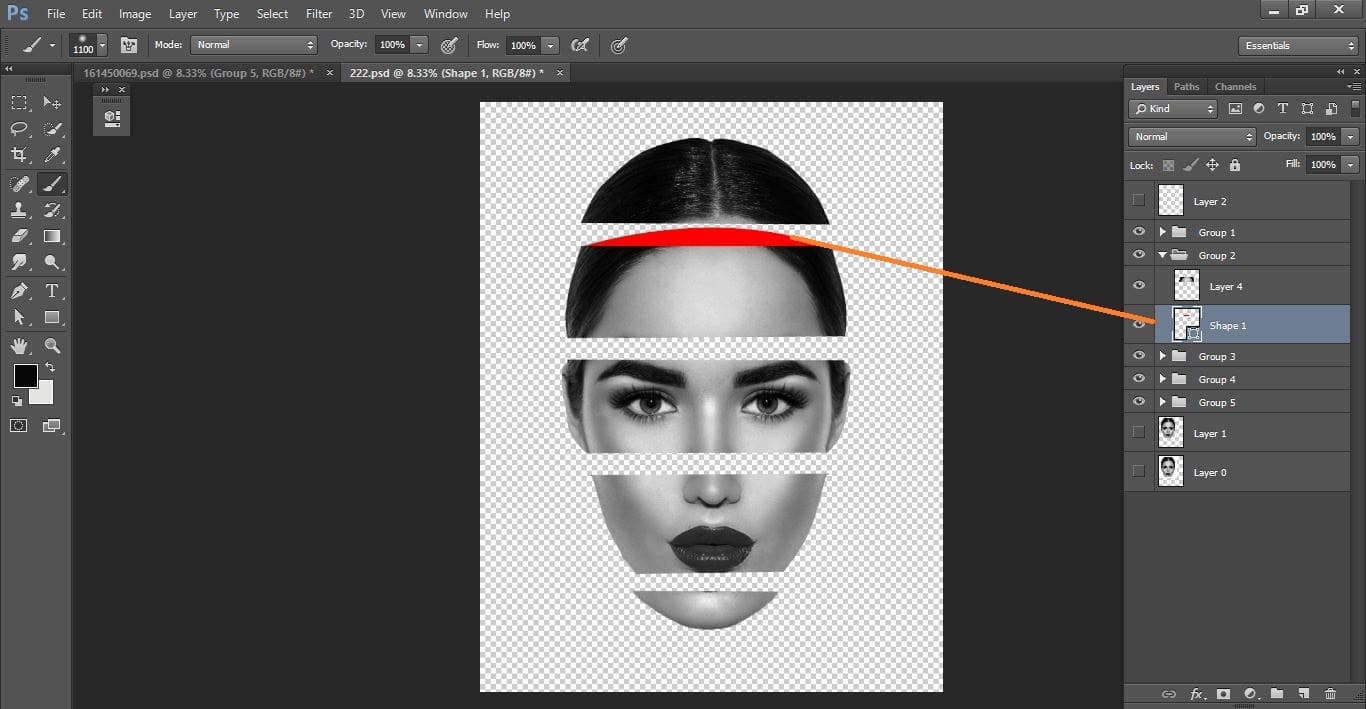Add a new layer mask
The image size is (1366, 709).
tap(1224, 693)
